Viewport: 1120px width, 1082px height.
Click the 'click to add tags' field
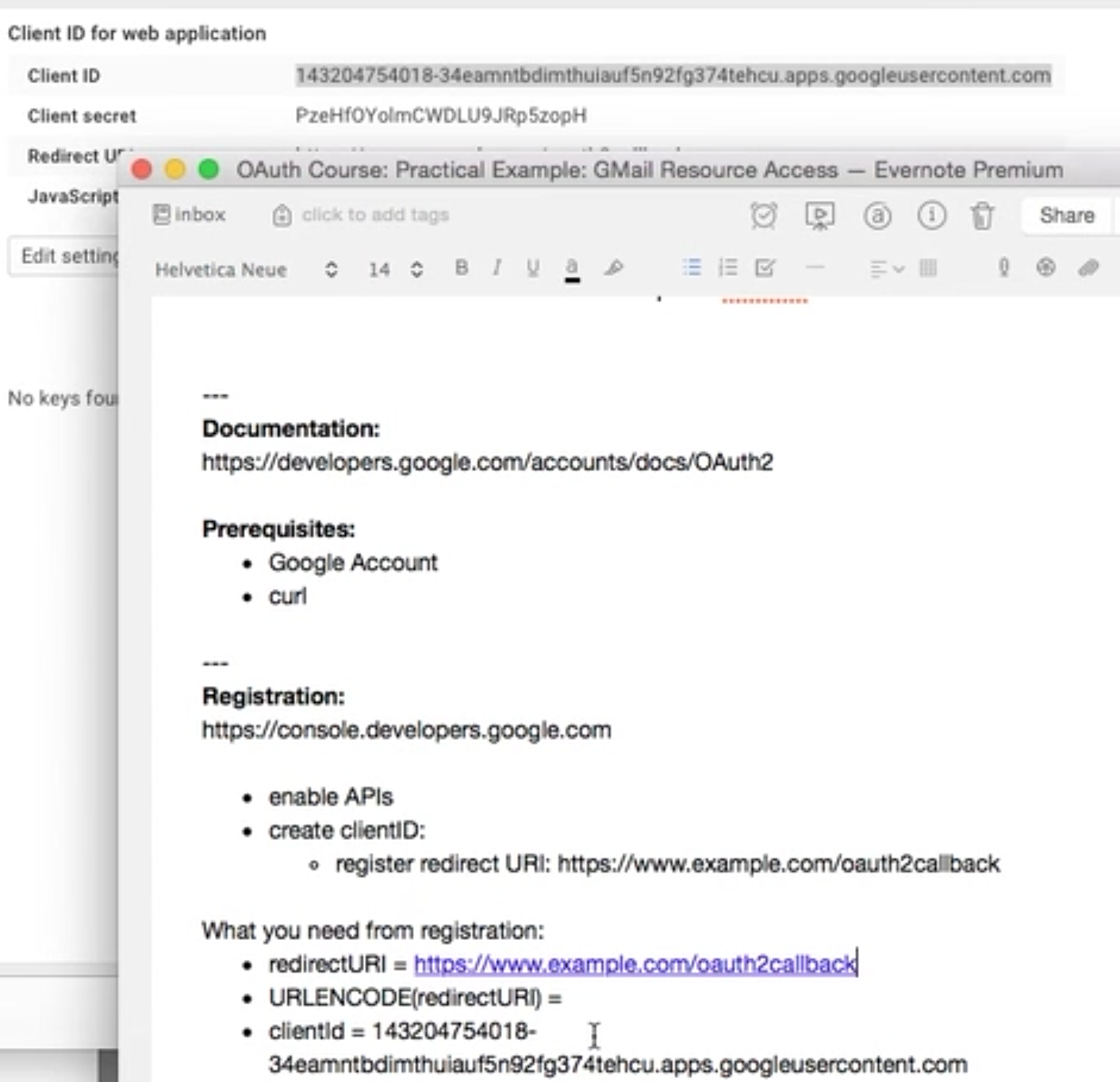point(375,215)
